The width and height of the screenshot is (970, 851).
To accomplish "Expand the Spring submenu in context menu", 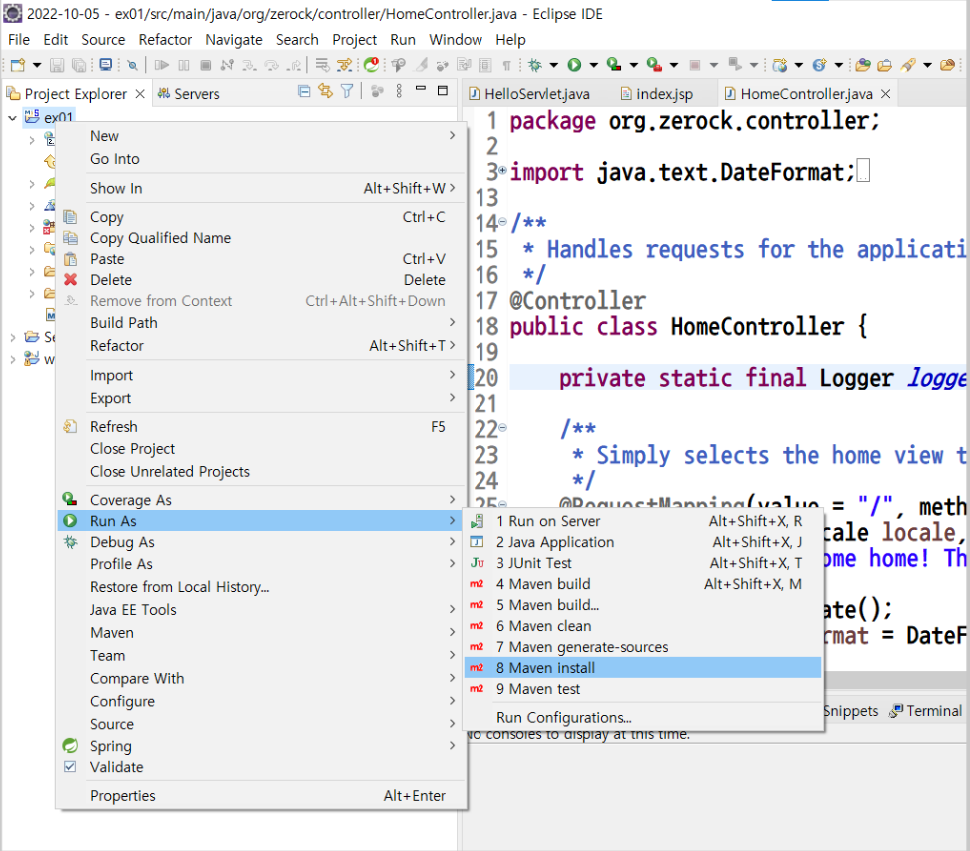I will click(x=261, y=746).
